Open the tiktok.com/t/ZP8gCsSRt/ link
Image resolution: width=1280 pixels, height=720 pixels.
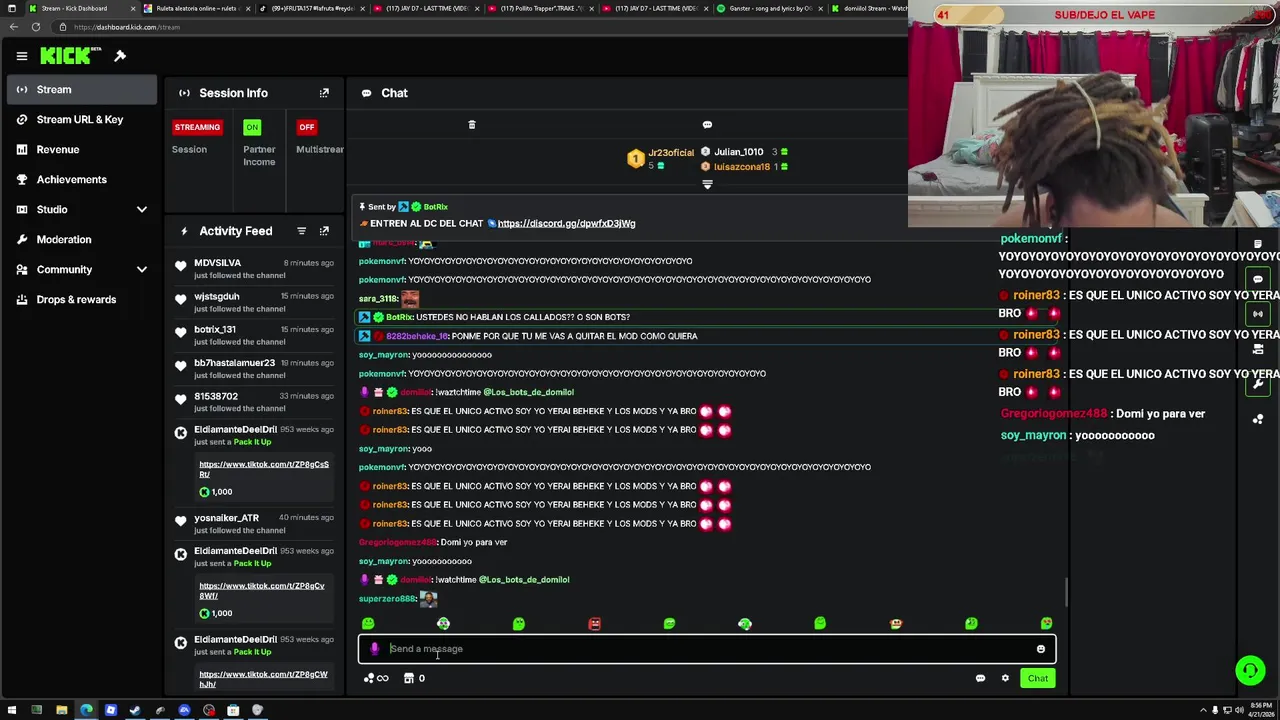263,469
